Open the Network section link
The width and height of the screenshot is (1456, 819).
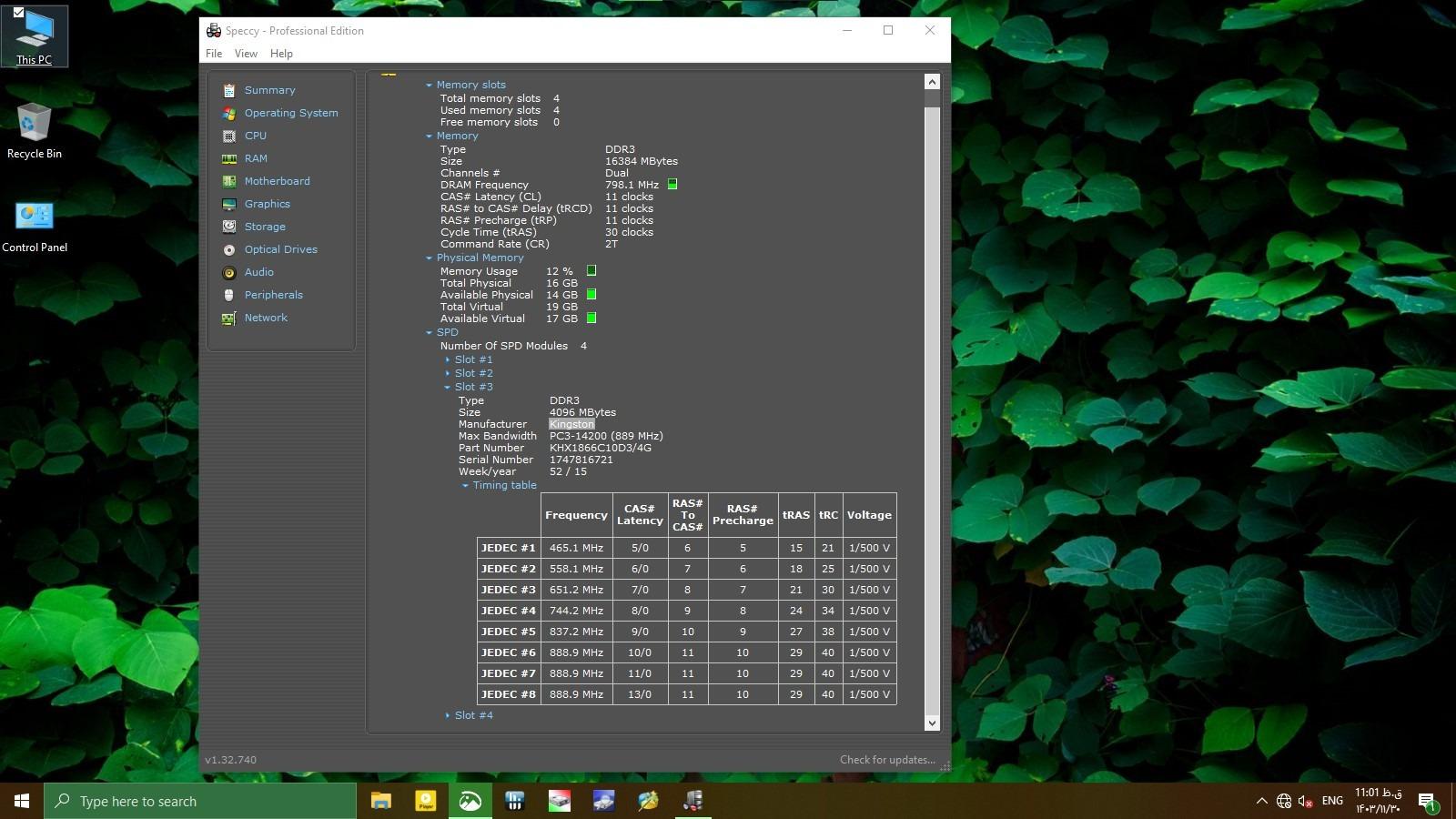tap(266, 318)
